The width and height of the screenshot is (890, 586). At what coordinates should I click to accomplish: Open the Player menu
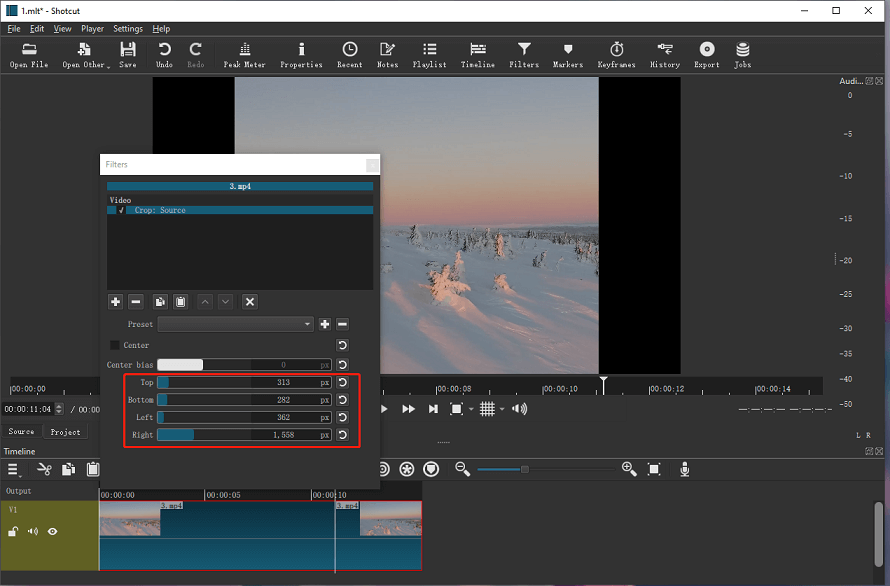pos(92,29)
